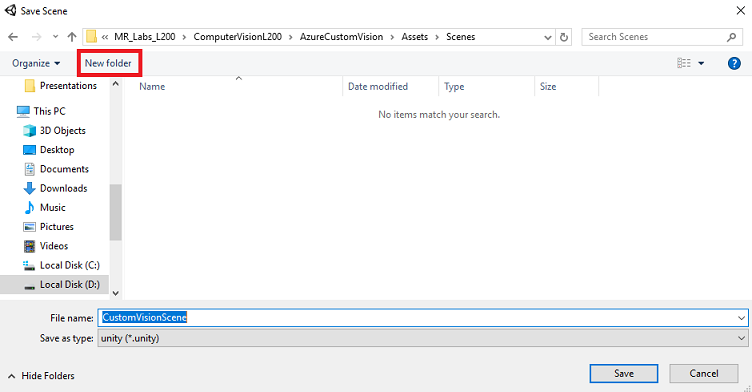Screen dimensions: 752x392
Task: Click the address bar folder icon
Action: [x=92, y=37]
